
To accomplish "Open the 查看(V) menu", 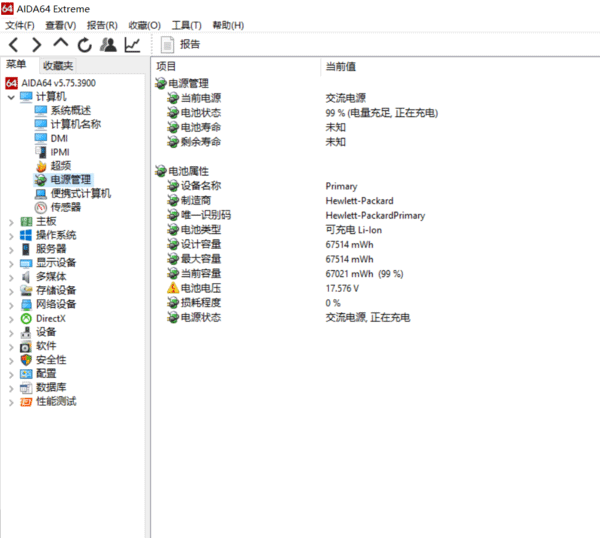I will (x=60, y=25).
